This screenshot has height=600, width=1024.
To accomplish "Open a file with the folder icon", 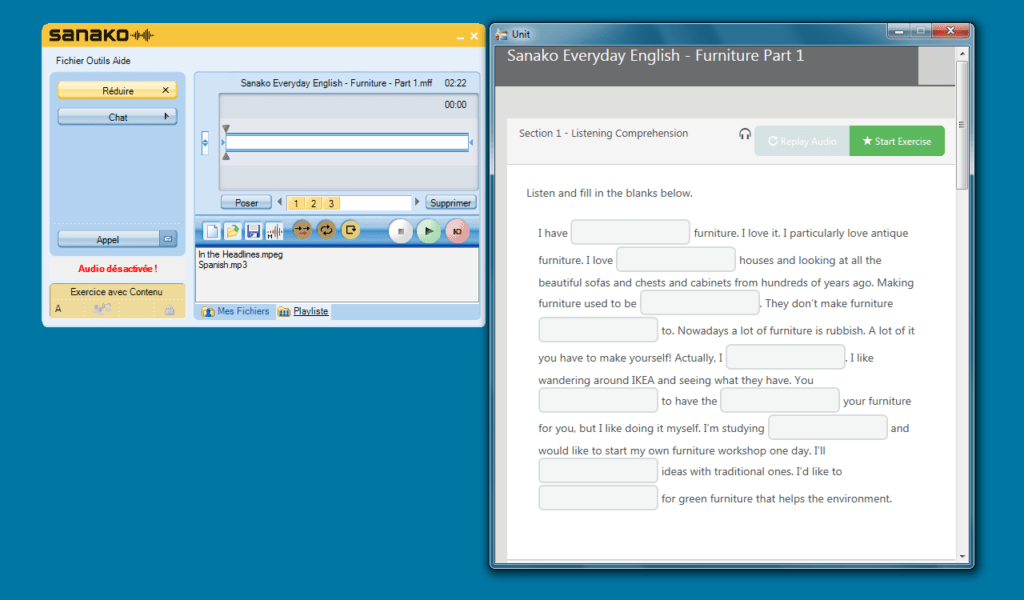I will [232, 231].
